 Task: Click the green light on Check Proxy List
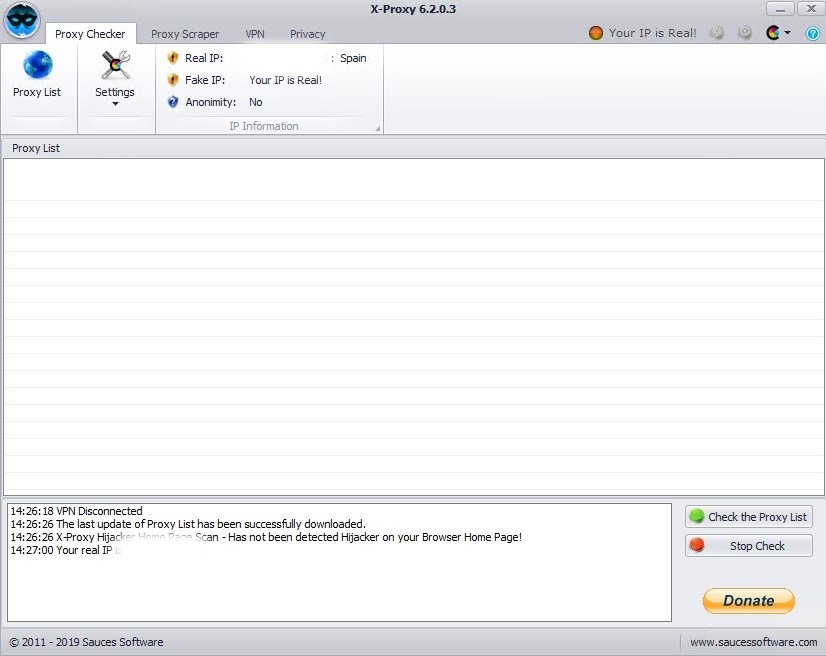coord(697,516)
